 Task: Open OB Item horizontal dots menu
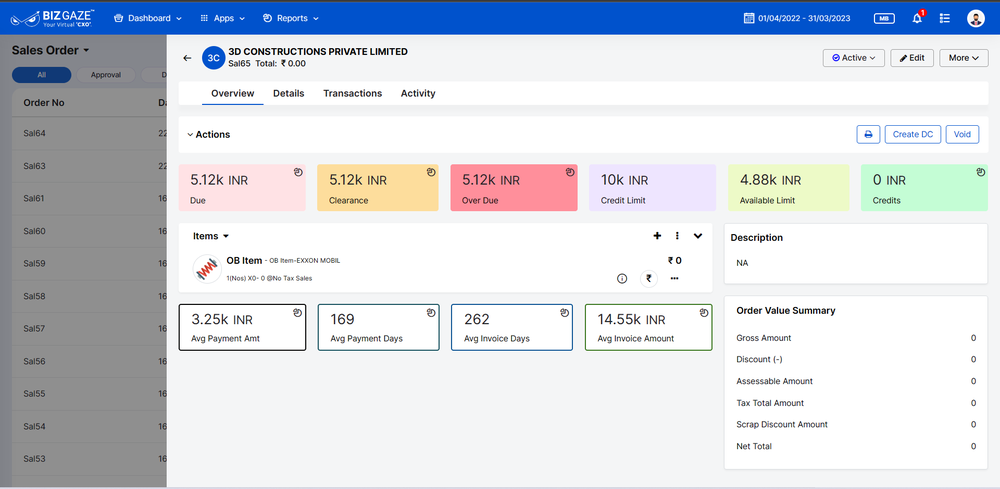(675, 279)
